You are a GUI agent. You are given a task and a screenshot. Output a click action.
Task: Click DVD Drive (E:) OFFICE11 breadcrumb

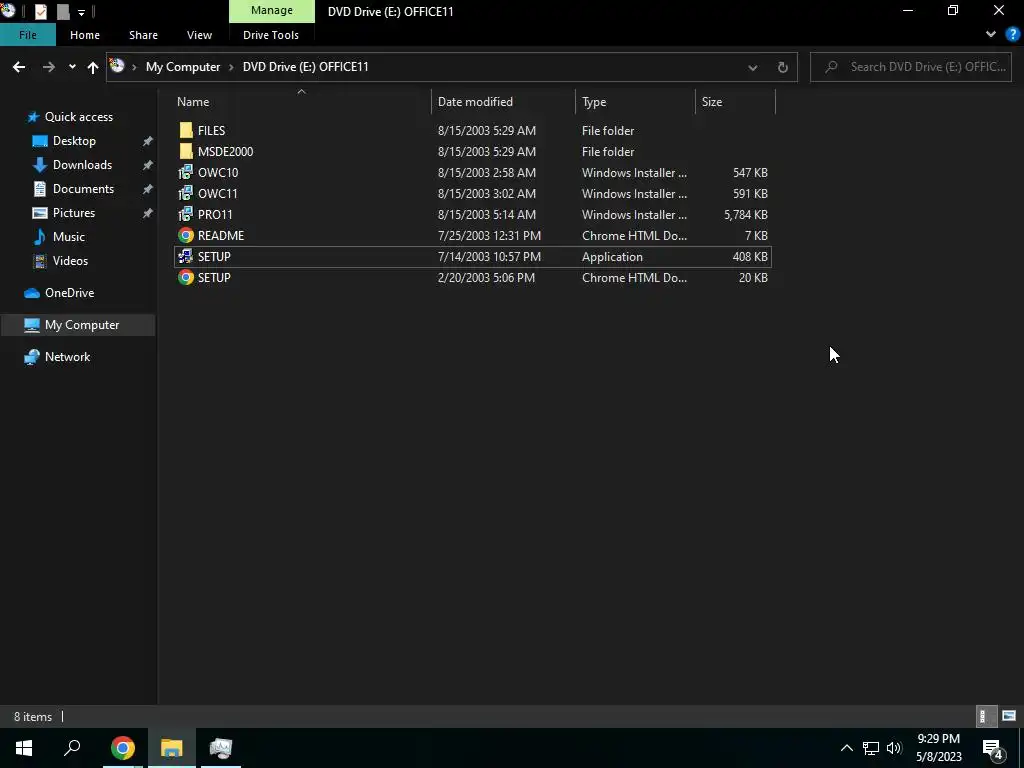(306, 67)
